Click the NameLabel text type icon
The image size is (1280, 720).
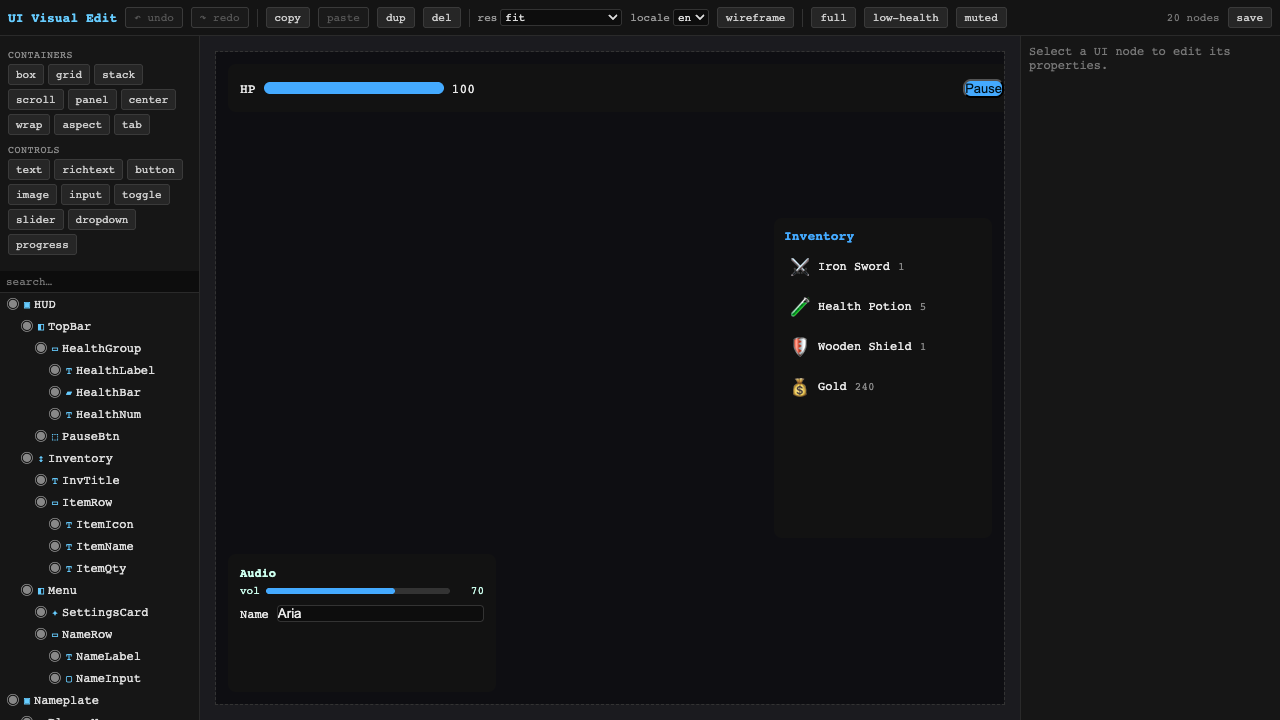69,657
